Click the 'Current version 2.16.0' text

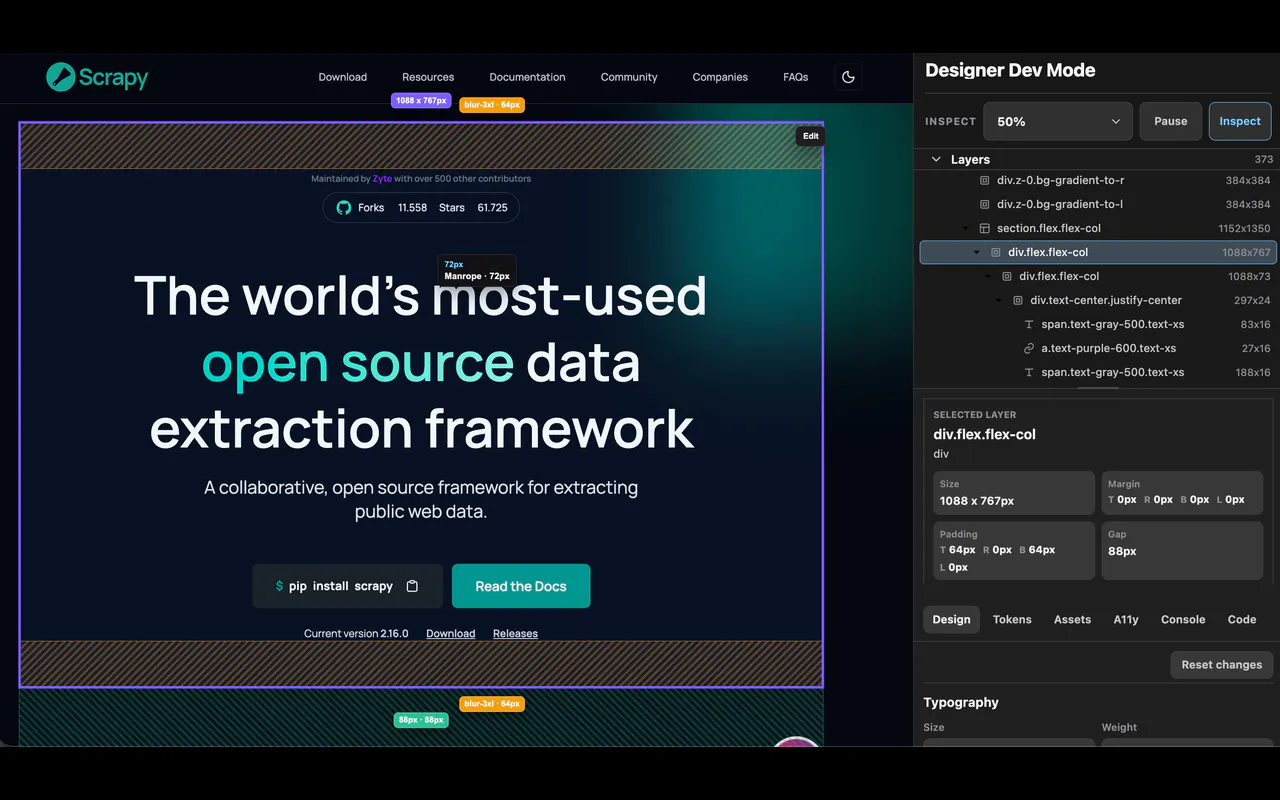[x=356, y=634]
